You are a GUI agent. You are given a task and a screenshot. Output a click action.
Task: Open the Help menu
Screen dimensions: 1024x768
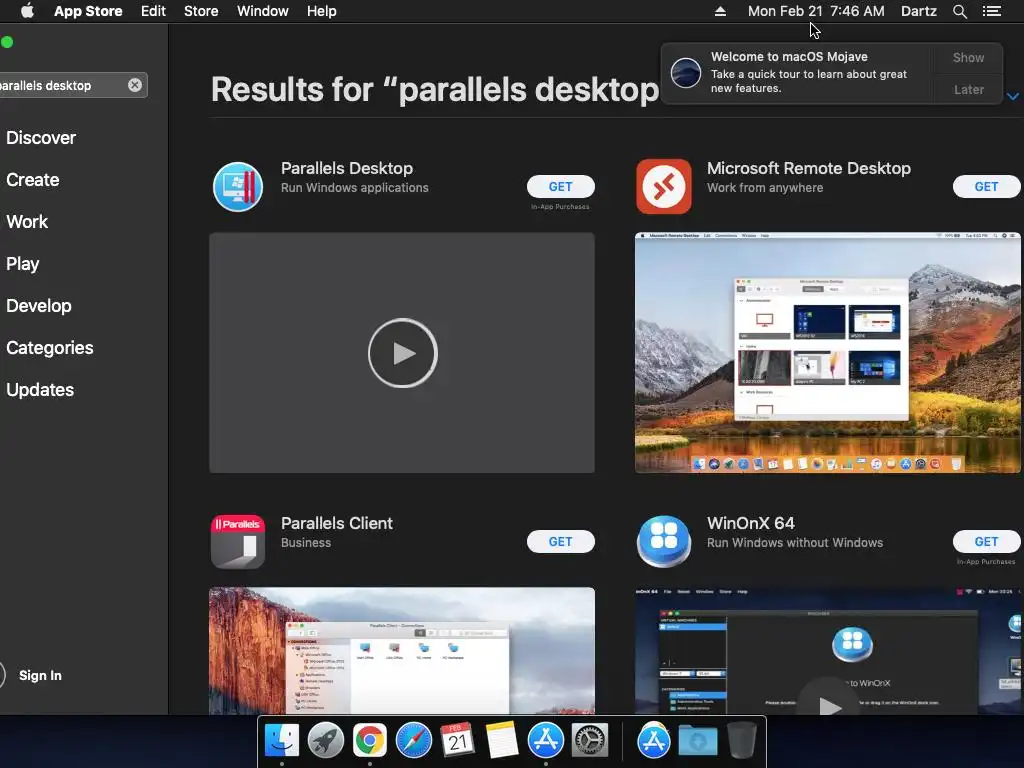pyautogui.click(x=321, y=11)
